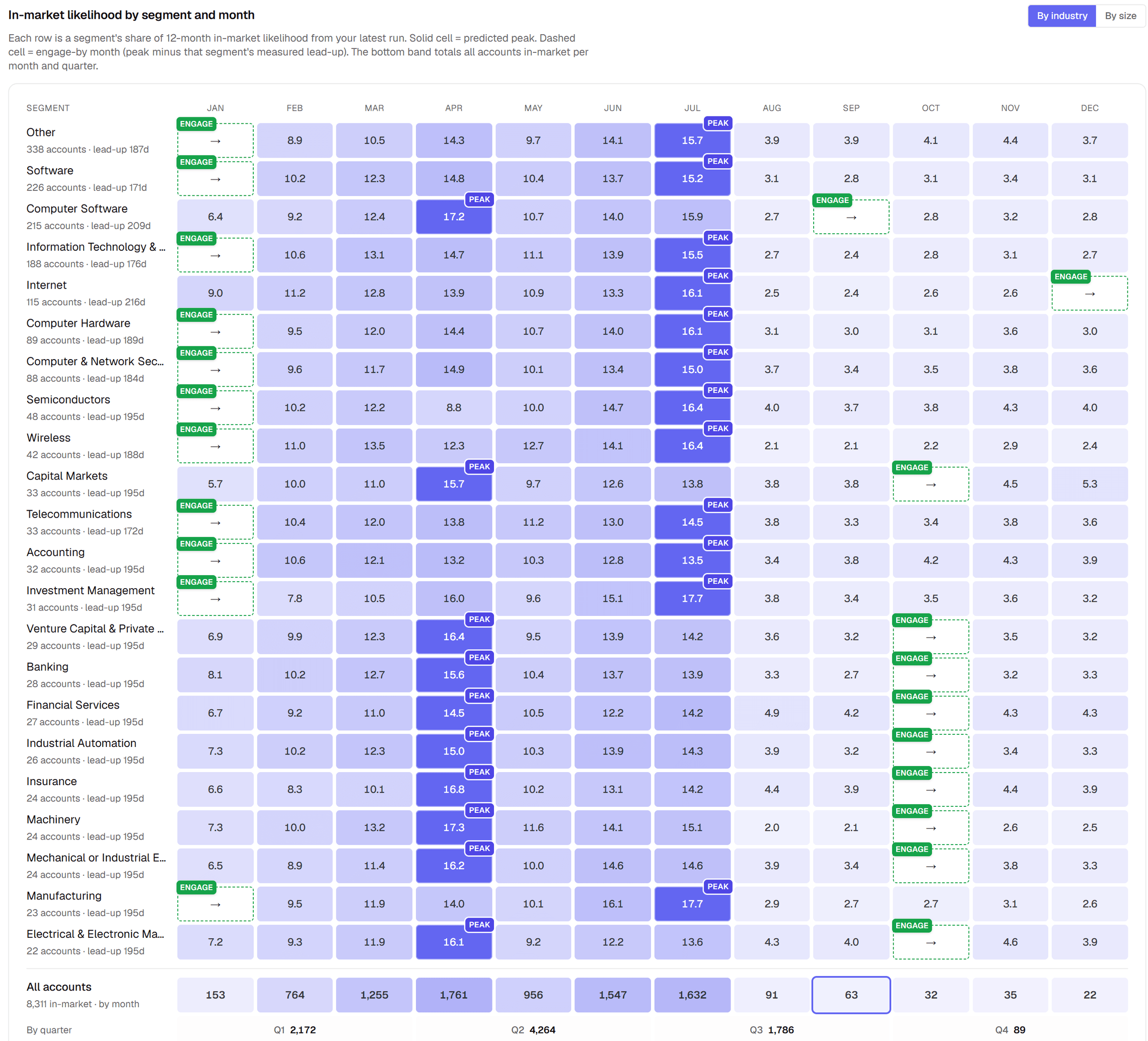
Task: Click the Q2 4,264 quarter total
Action: (533, 1029)
